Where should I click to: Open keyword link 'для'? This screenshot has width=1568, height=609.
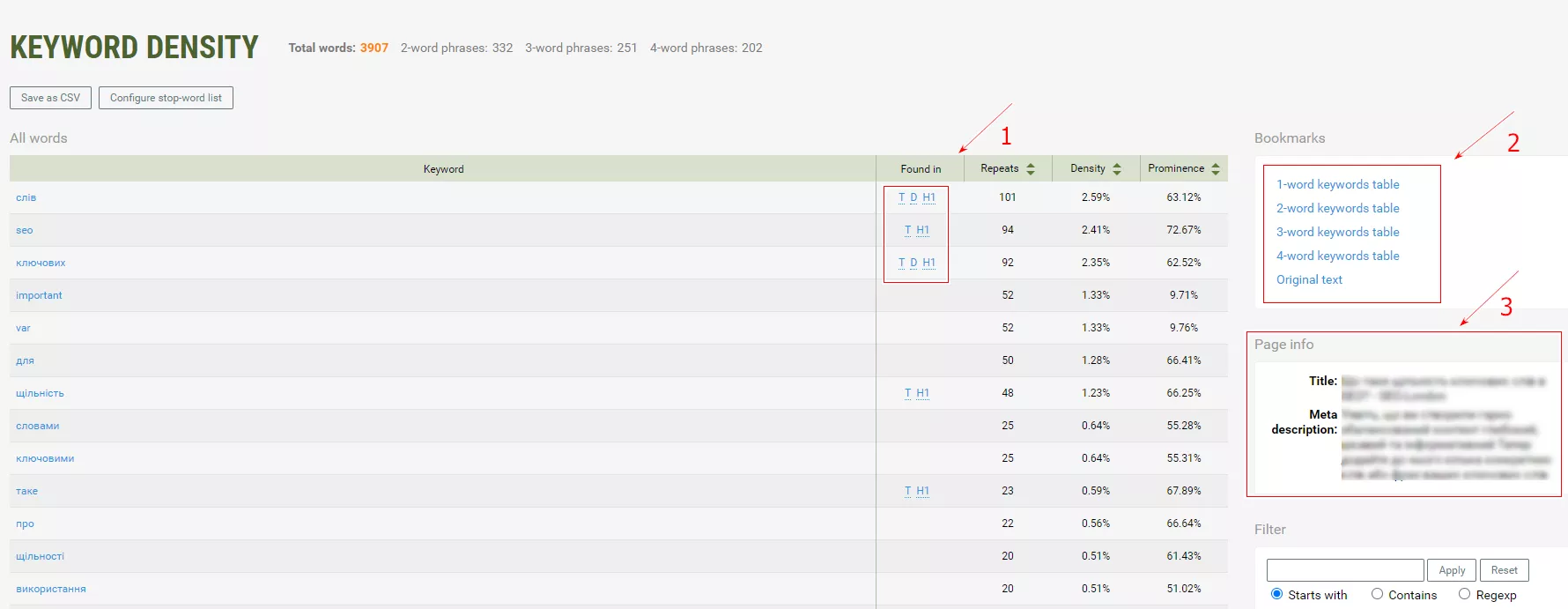pyautogui.click(x=25, y=360)
